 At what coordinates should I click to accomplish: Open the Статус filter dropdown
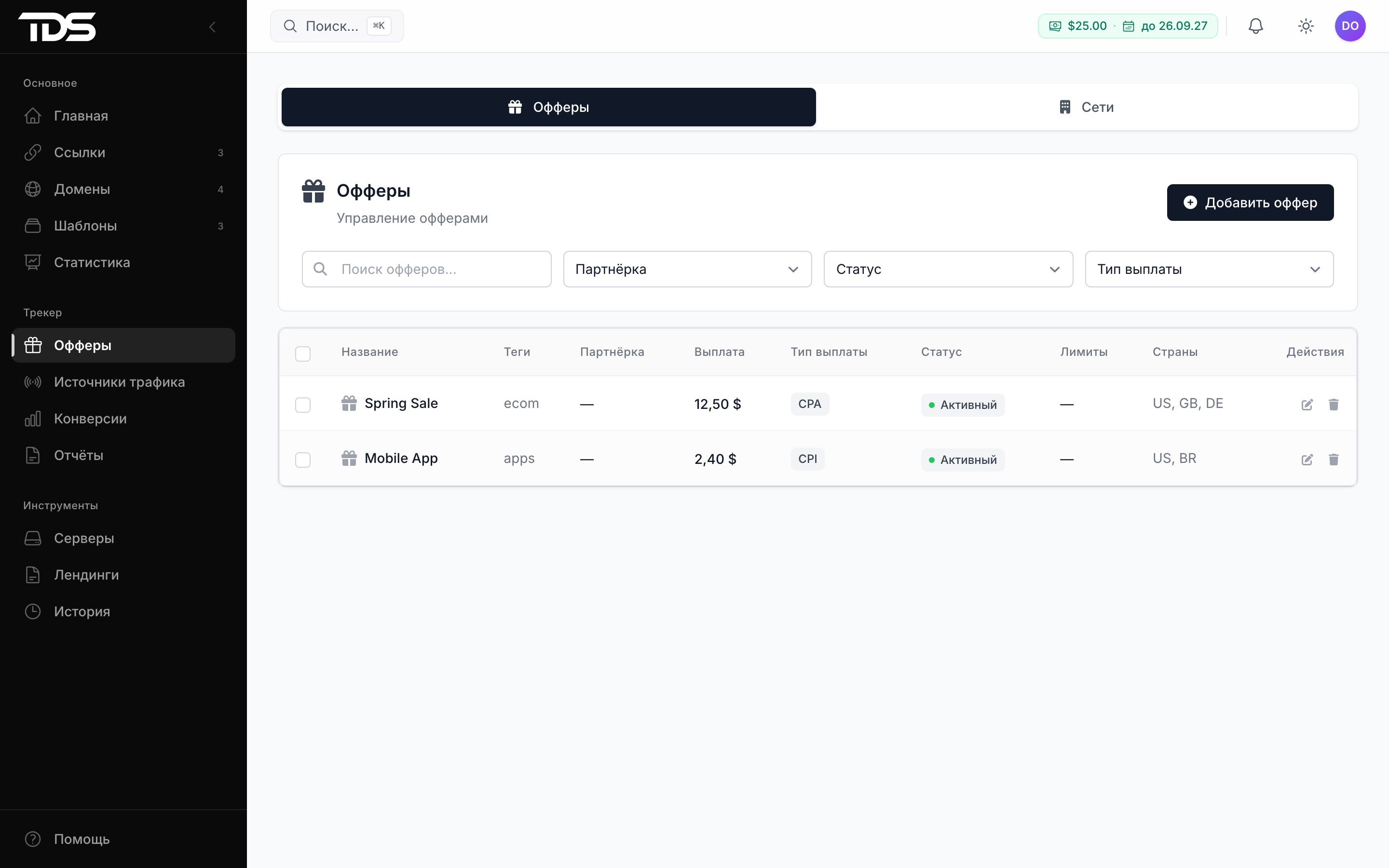(x=948, y=269)
